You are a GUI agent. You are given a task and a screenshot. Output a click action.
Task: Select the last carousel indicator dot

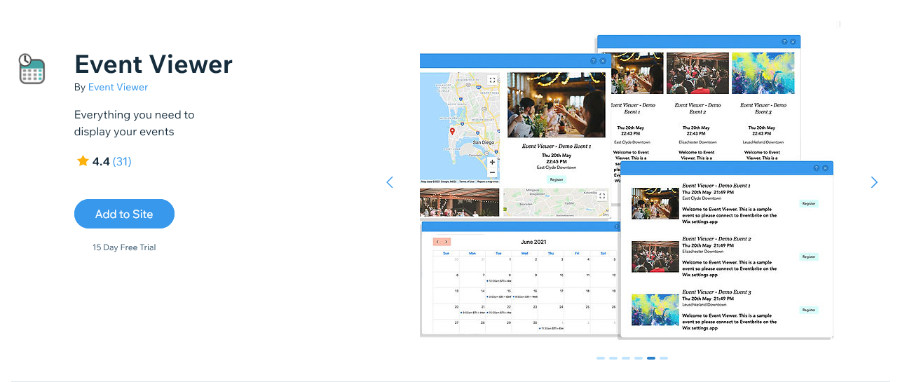coord(664,358)
